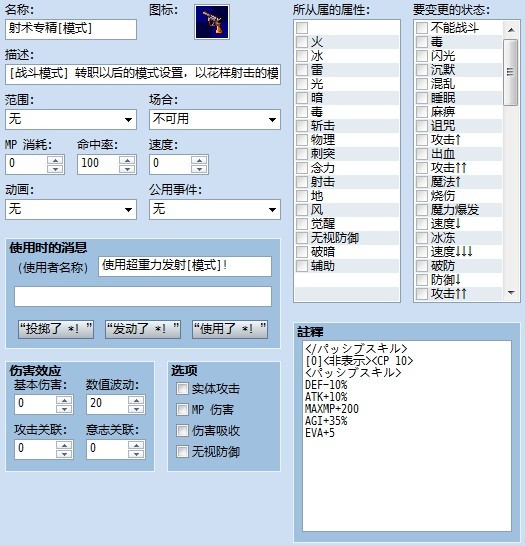
Task: Toggle the 魔法↑ state checkbox
Action: pos(422,182)
